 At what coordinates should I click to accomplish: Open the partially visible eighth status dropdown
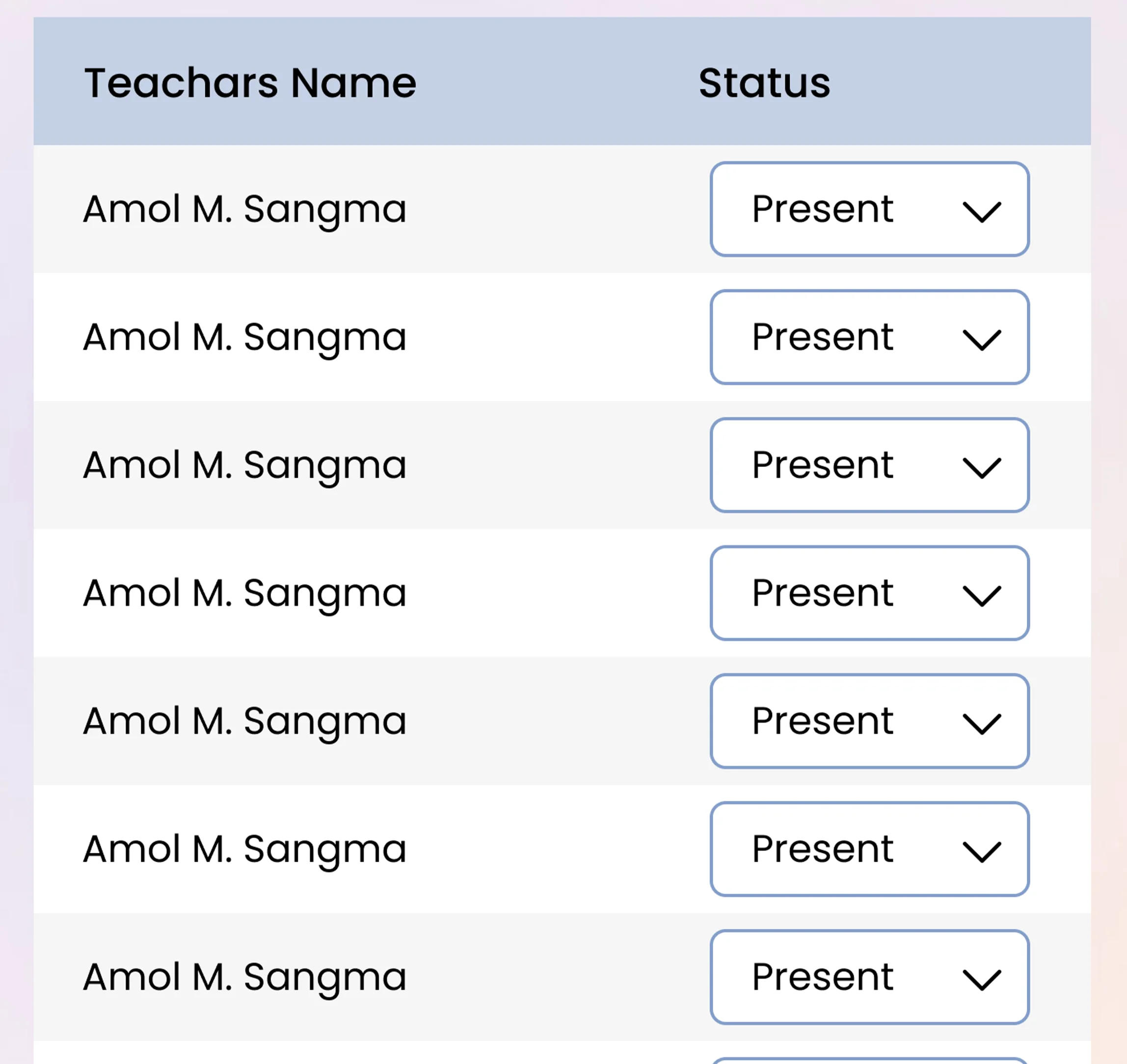870,1061
